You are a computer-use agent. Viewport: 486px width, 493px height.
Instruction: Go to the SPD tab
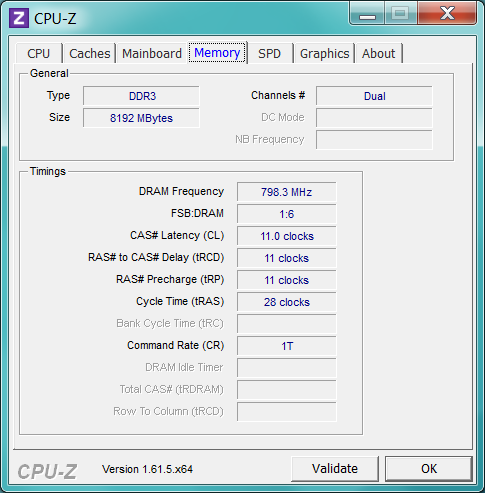(270, 53)
